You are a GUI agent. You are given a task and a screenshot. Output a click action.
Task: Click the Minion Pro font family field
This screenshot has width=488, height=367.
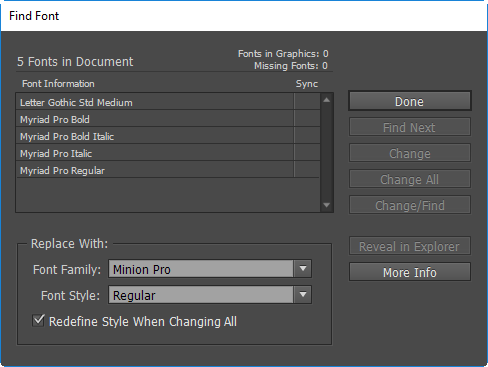201,269
